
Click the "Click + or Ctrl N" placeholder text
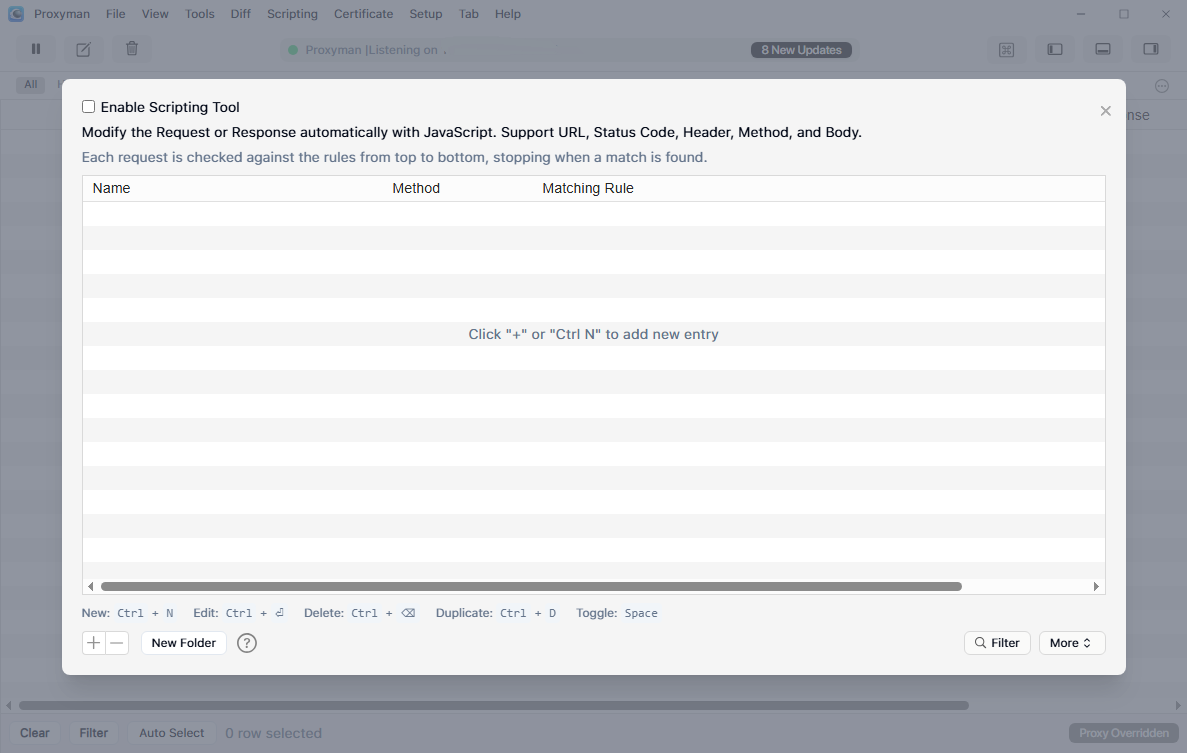[x=594, y=334]
